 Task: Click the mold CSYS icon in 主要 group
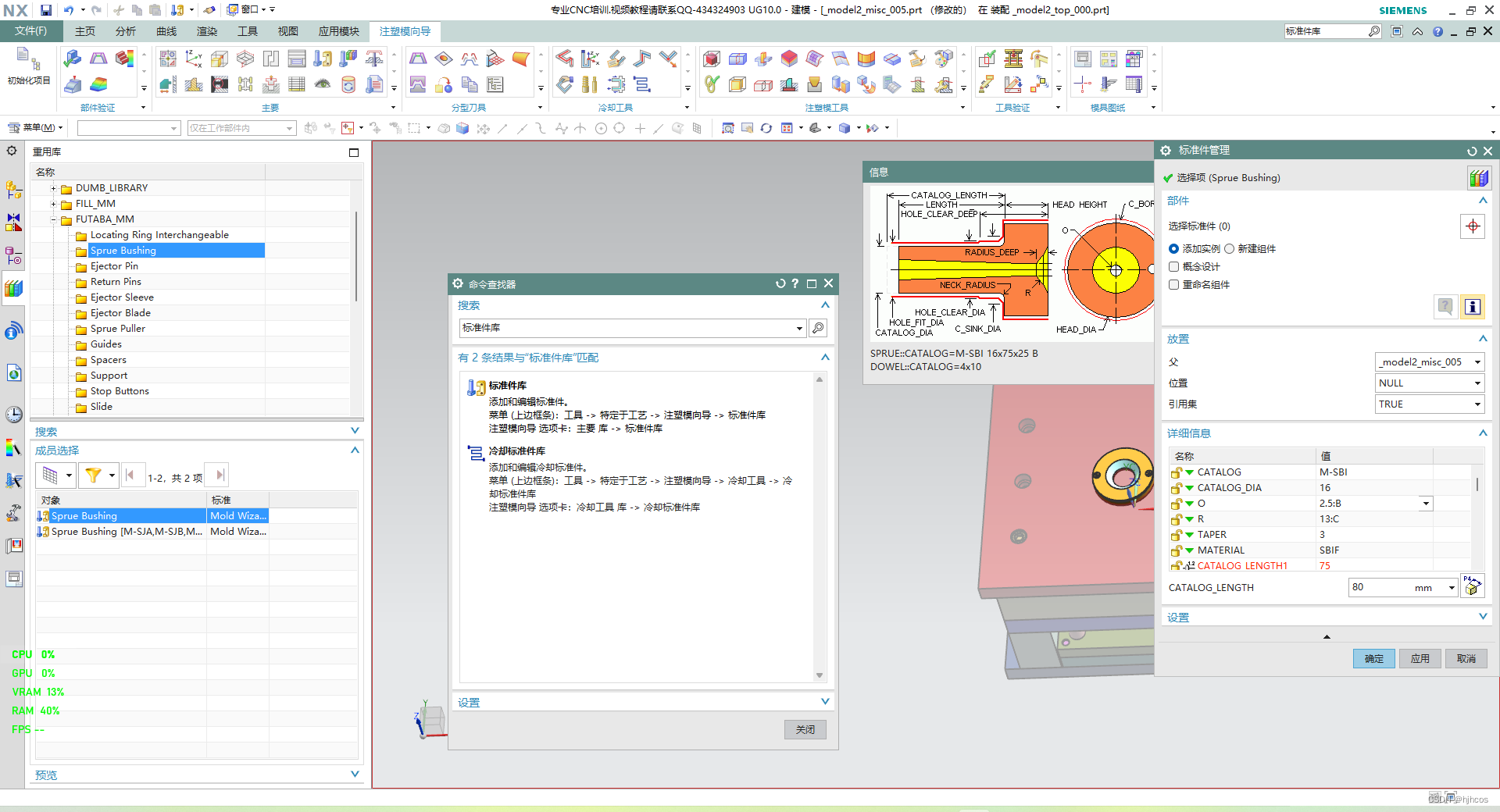click(193, 59)
